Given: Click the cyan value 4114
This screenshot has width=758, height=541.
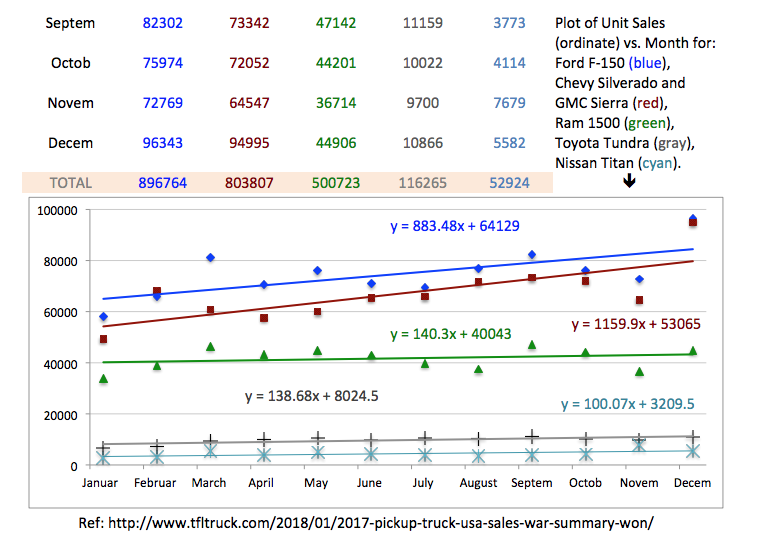Looking at the screenshot, I should pyautogui.click(x=509, y=63).
